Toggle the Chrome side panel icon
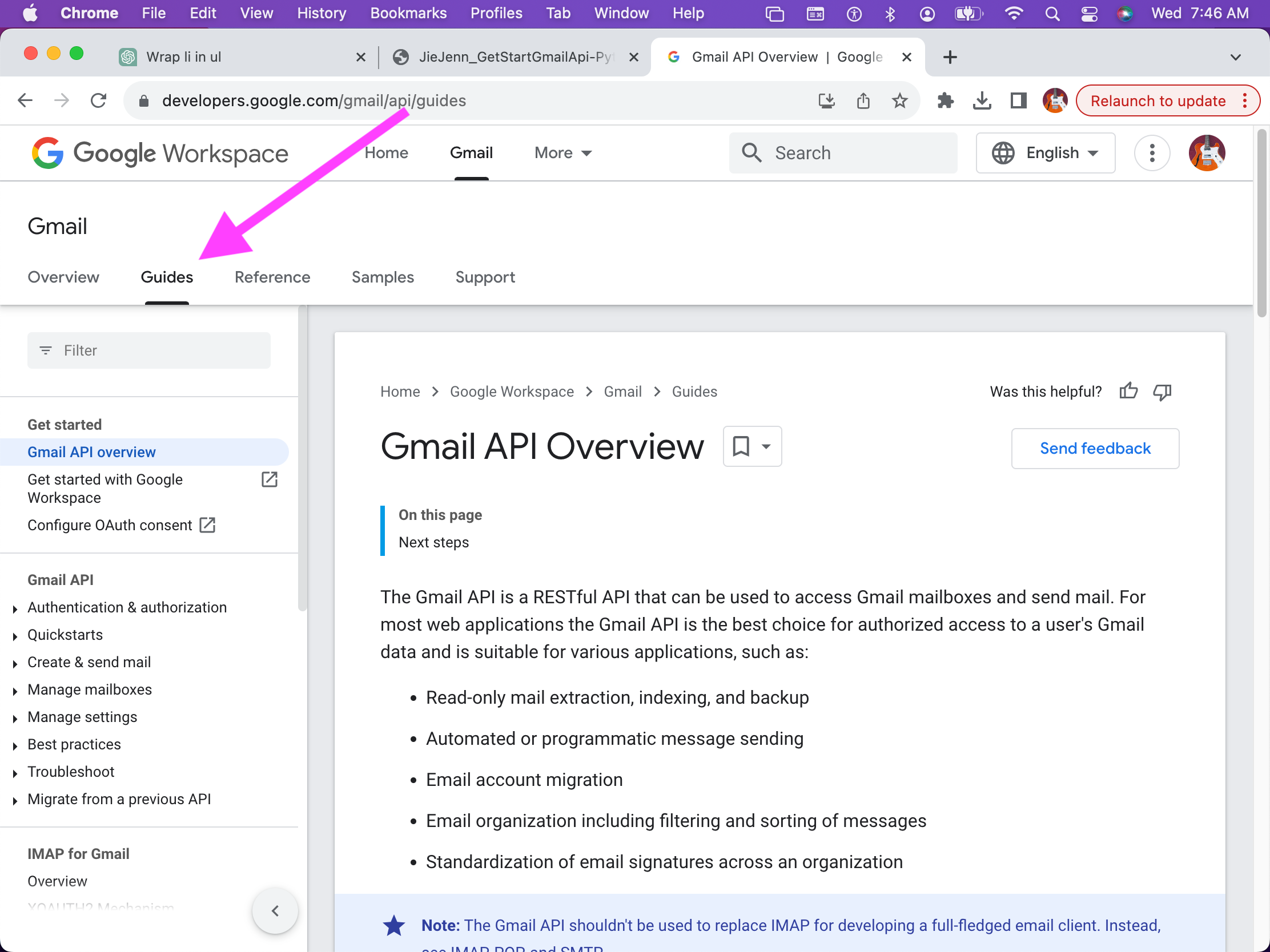This screenshot has height=952, width=1270. (1019, 101)
